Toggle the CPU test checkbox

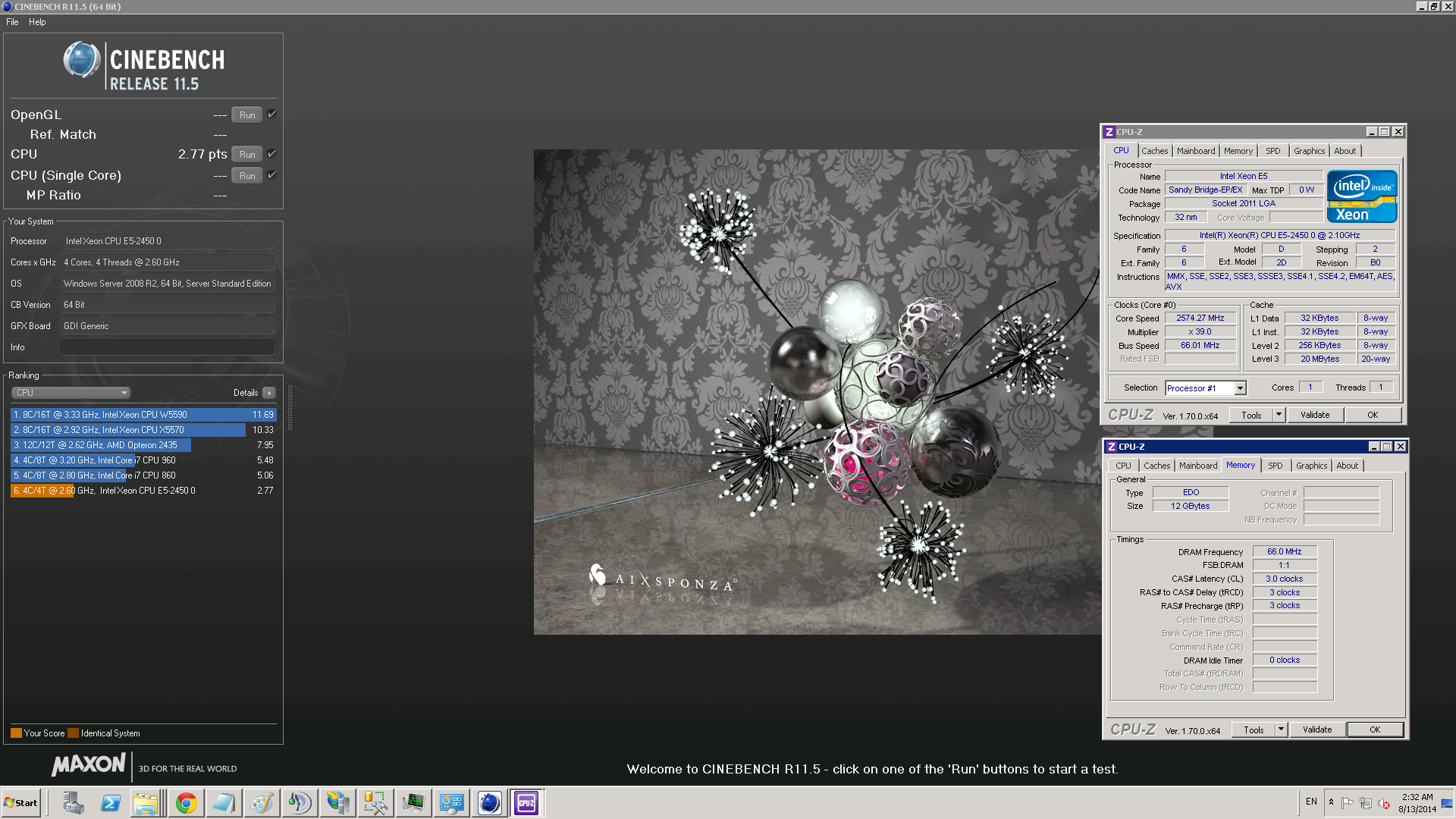271,154
